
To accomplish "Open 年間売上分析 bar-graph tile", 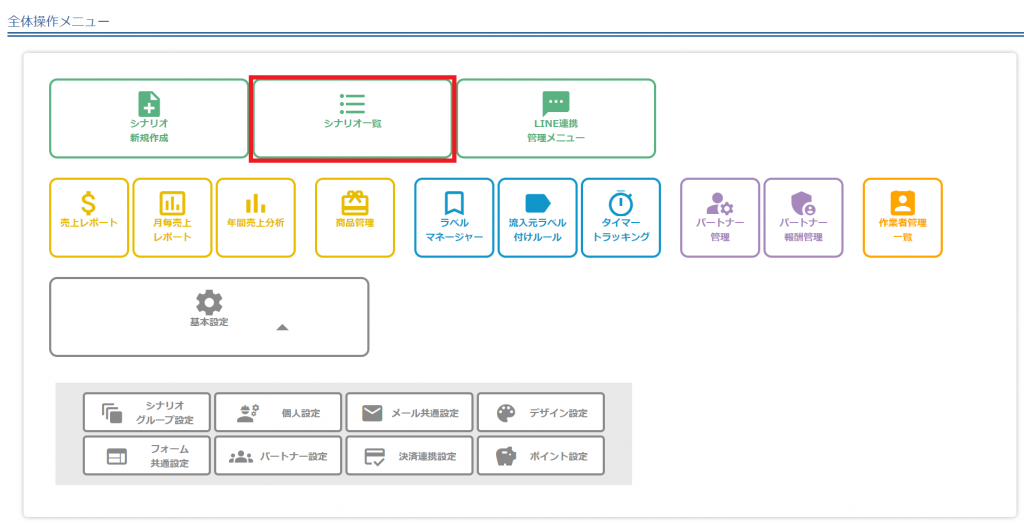I will click(x=256, y=218).
